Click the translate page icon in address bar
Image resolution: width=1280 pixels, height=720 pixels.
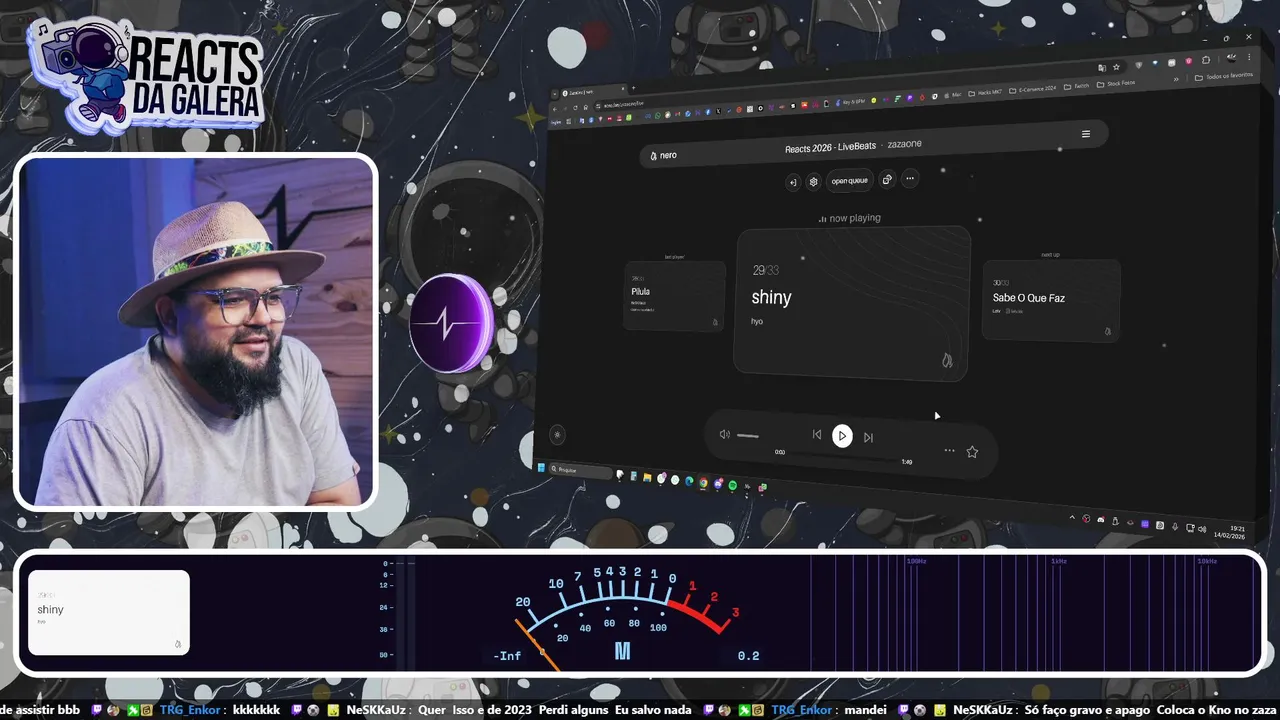coord(1101,67)
